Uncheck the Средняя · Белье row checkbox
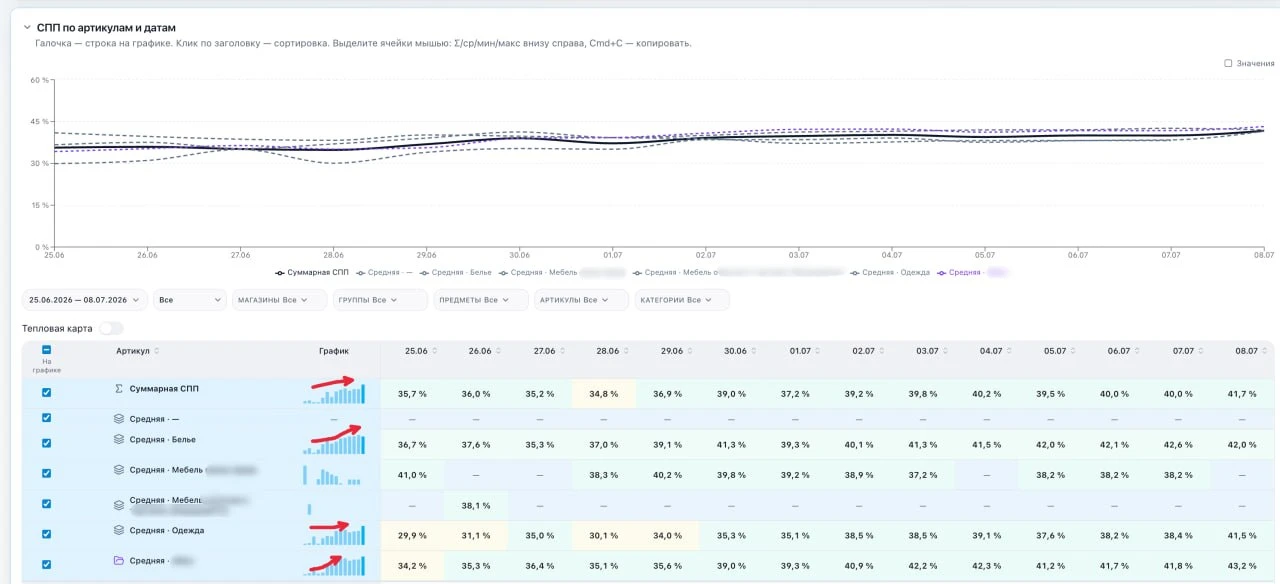 46,443
